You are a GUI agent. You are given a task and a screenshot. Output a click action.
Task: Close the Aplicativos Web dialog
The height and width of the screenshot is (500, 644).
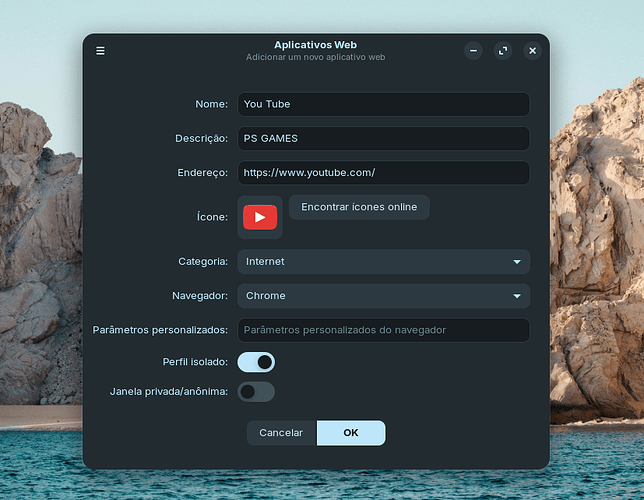tap(532, 50)
